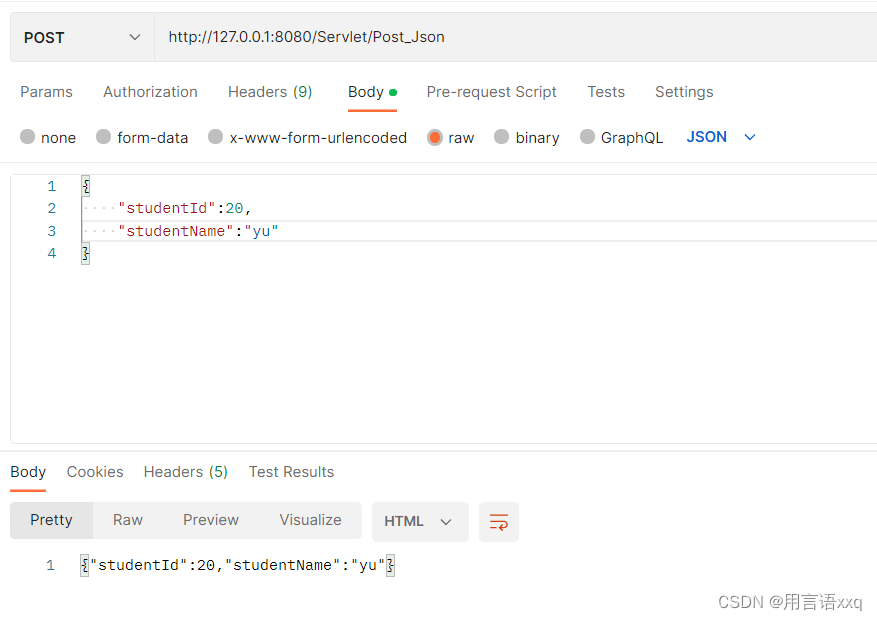The height and width of the screenshot is (620, 877).
Task: Open the Test Results tab
Action: coord(291,471)
